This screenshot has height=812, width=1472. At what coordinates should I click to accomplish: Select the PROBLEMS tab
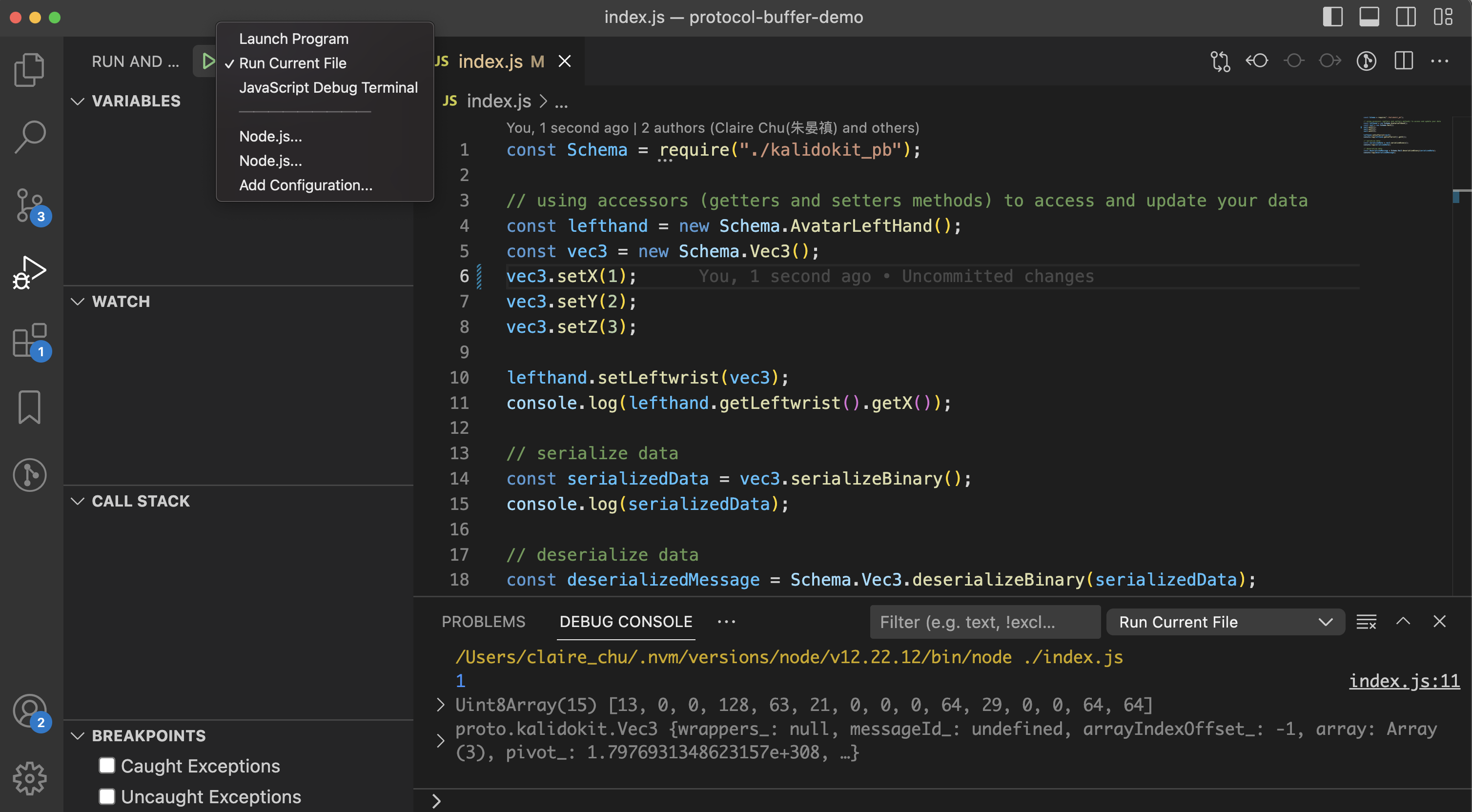(x=483, y=620)
